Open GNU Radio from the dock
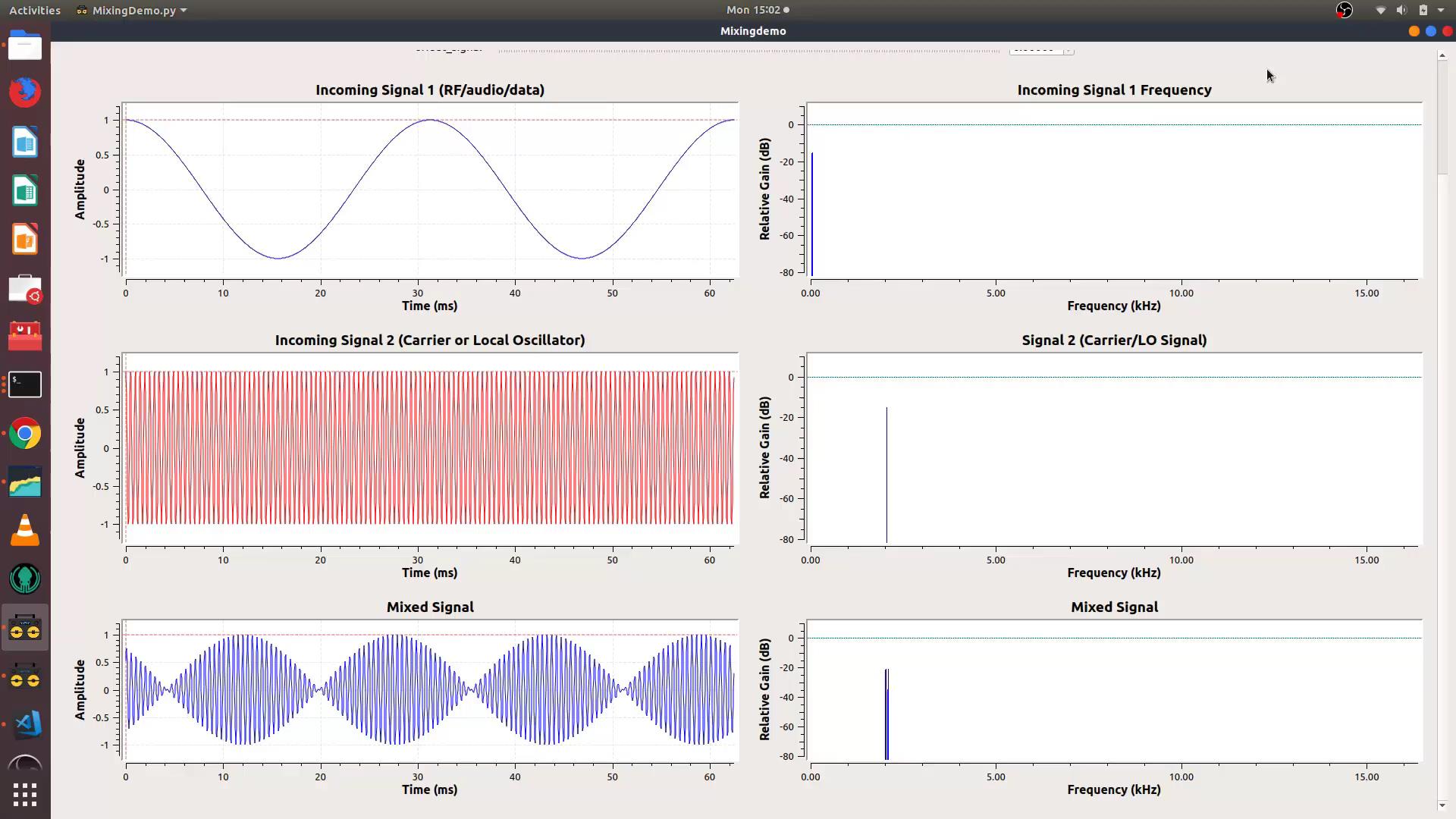 (25, 579)
